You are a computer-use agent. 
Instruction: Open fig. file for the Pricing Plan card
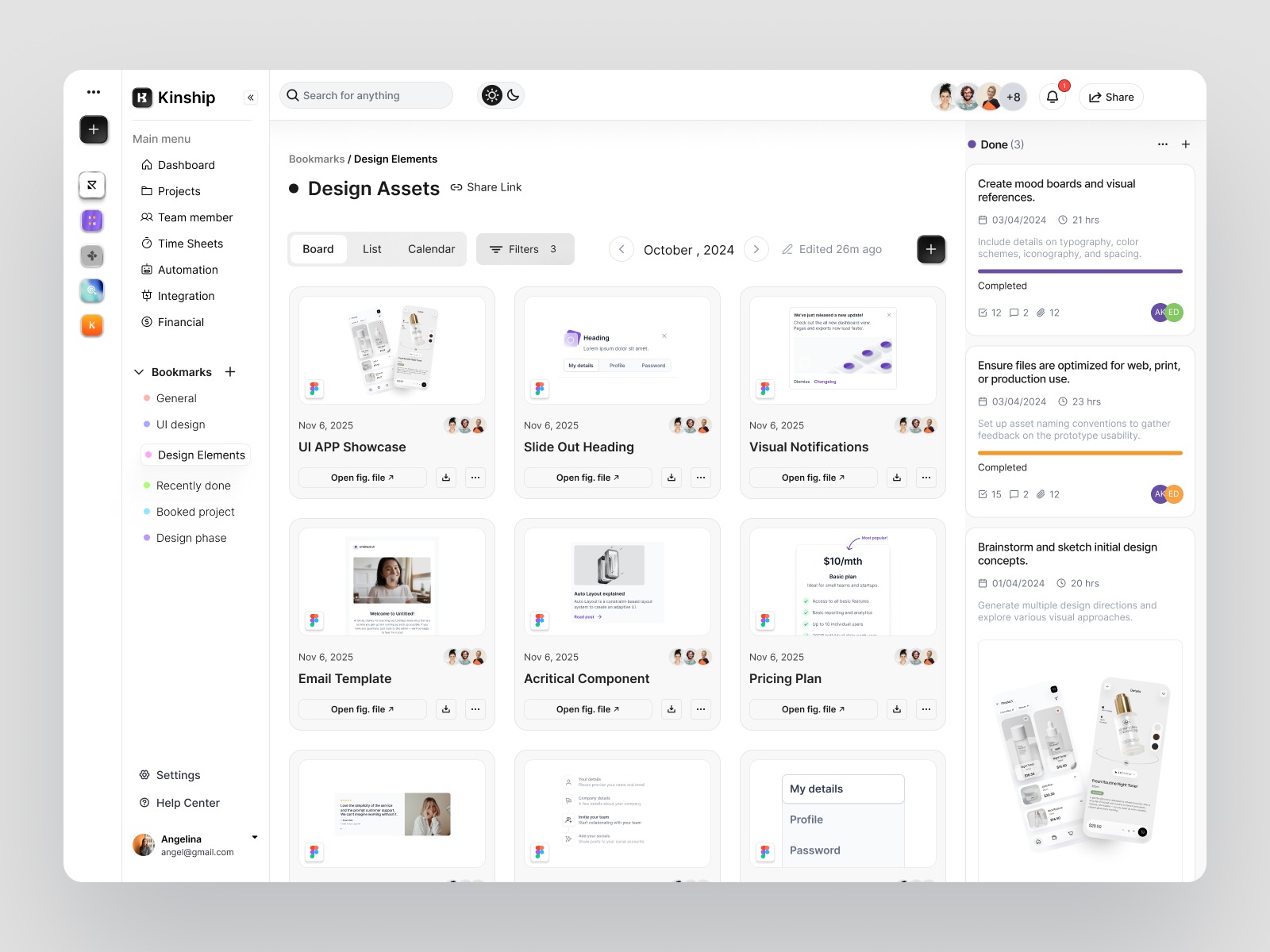813,708
